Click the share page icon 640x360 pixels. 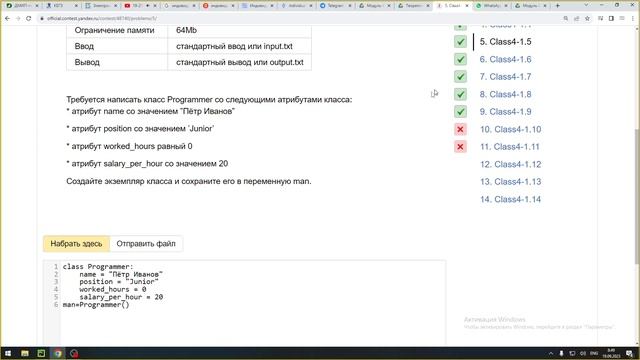(x=576, y=18)
